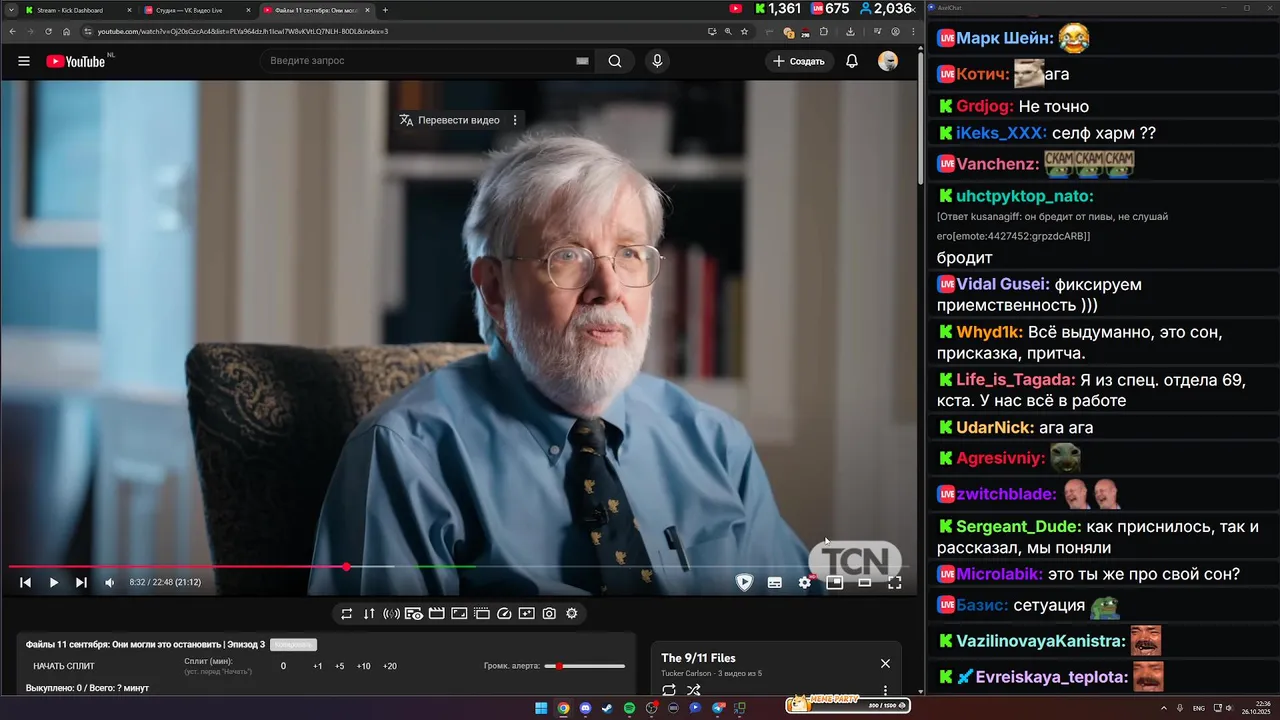Toggle playlist loop in 9/11 Files panel
This screenshot has width=1280, height=720.
click(669, 690)
